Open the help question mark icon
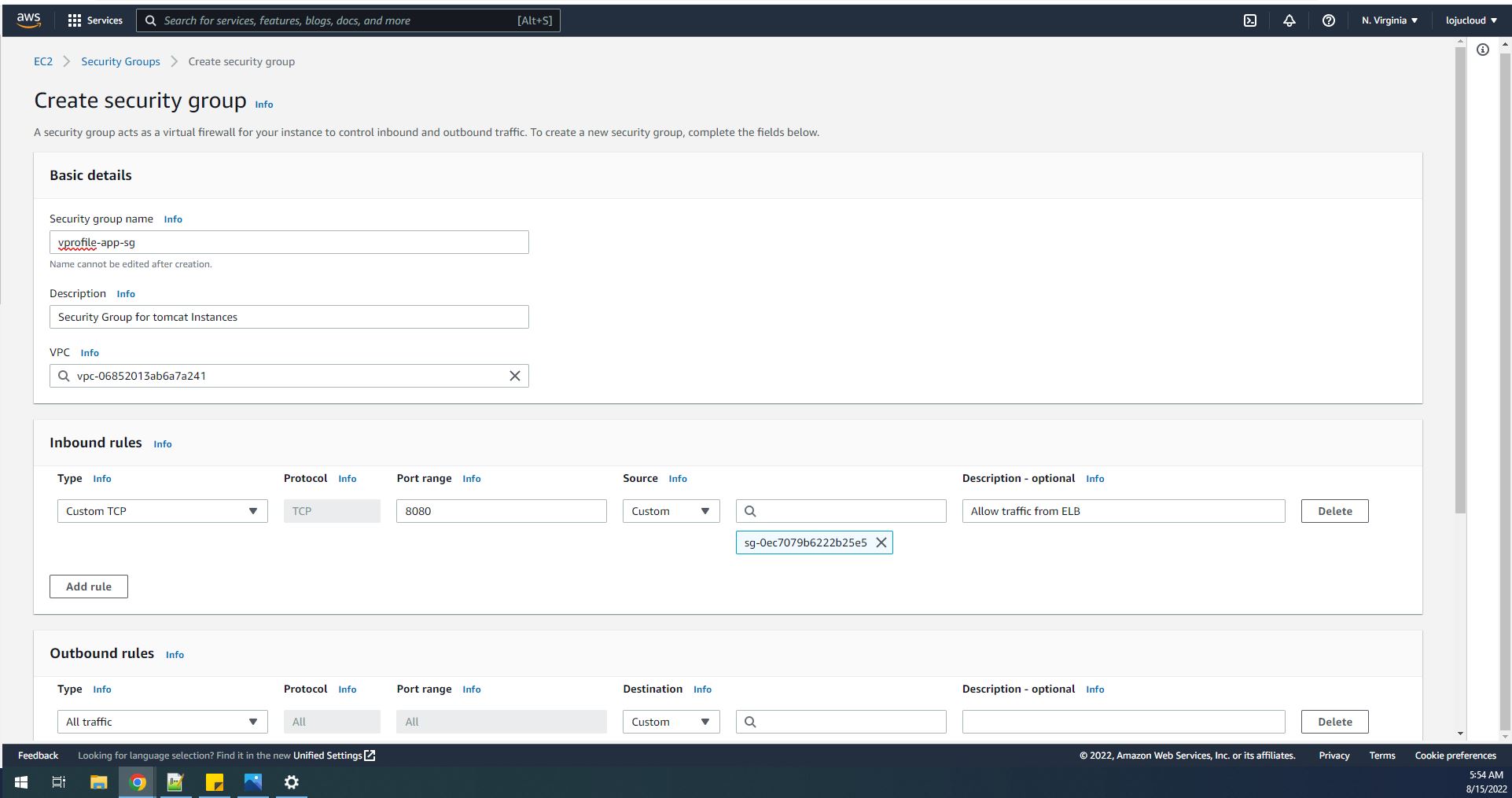1512x798 pixels. tap(1329, 20)
